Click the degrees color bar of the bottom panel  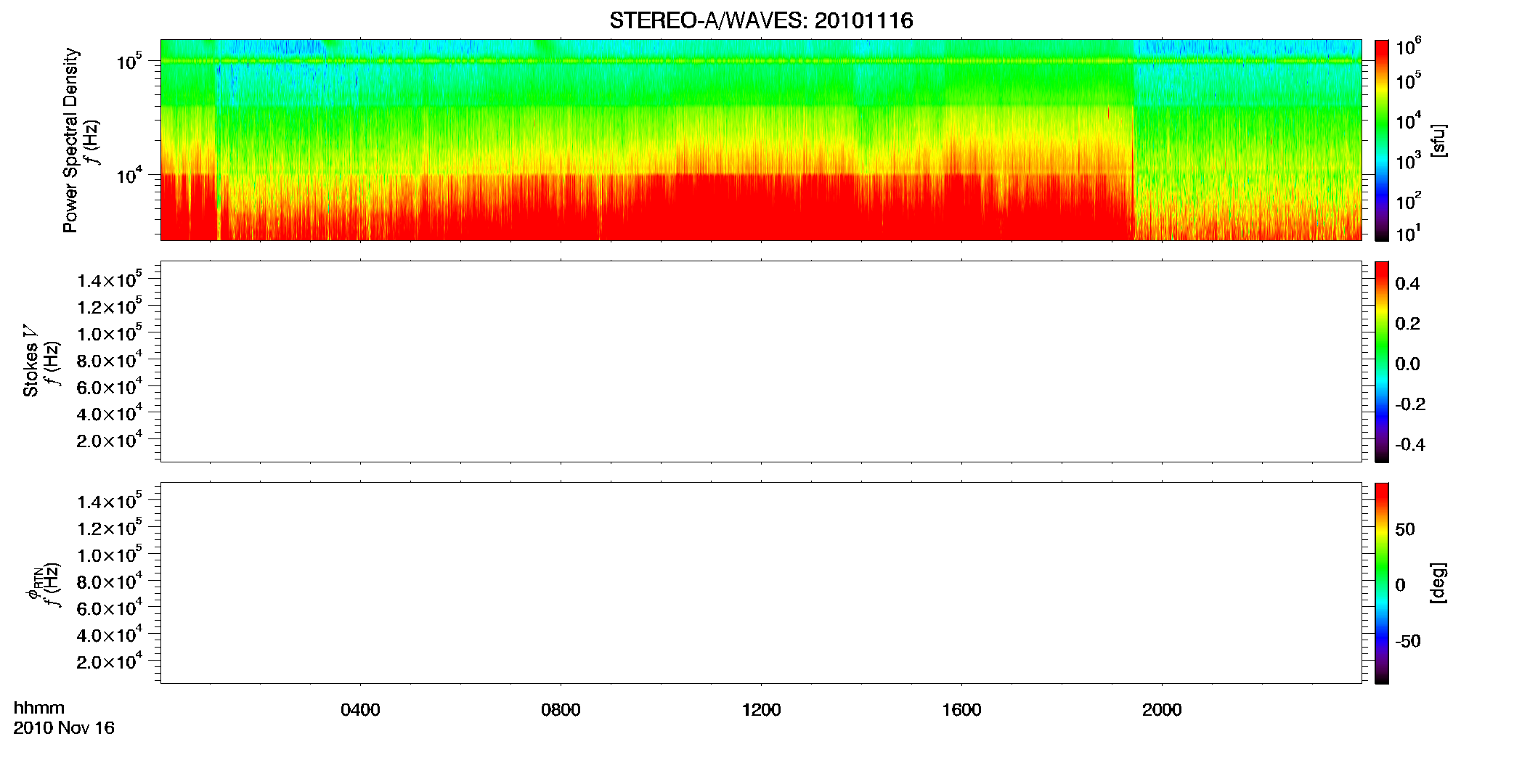[1382, 583]
